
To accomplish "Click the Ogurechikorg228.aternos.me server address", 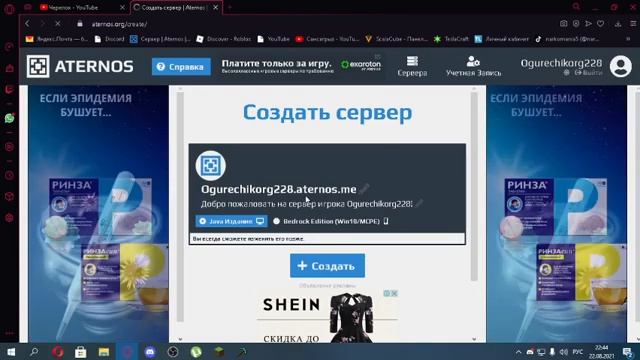I will 279,189.
